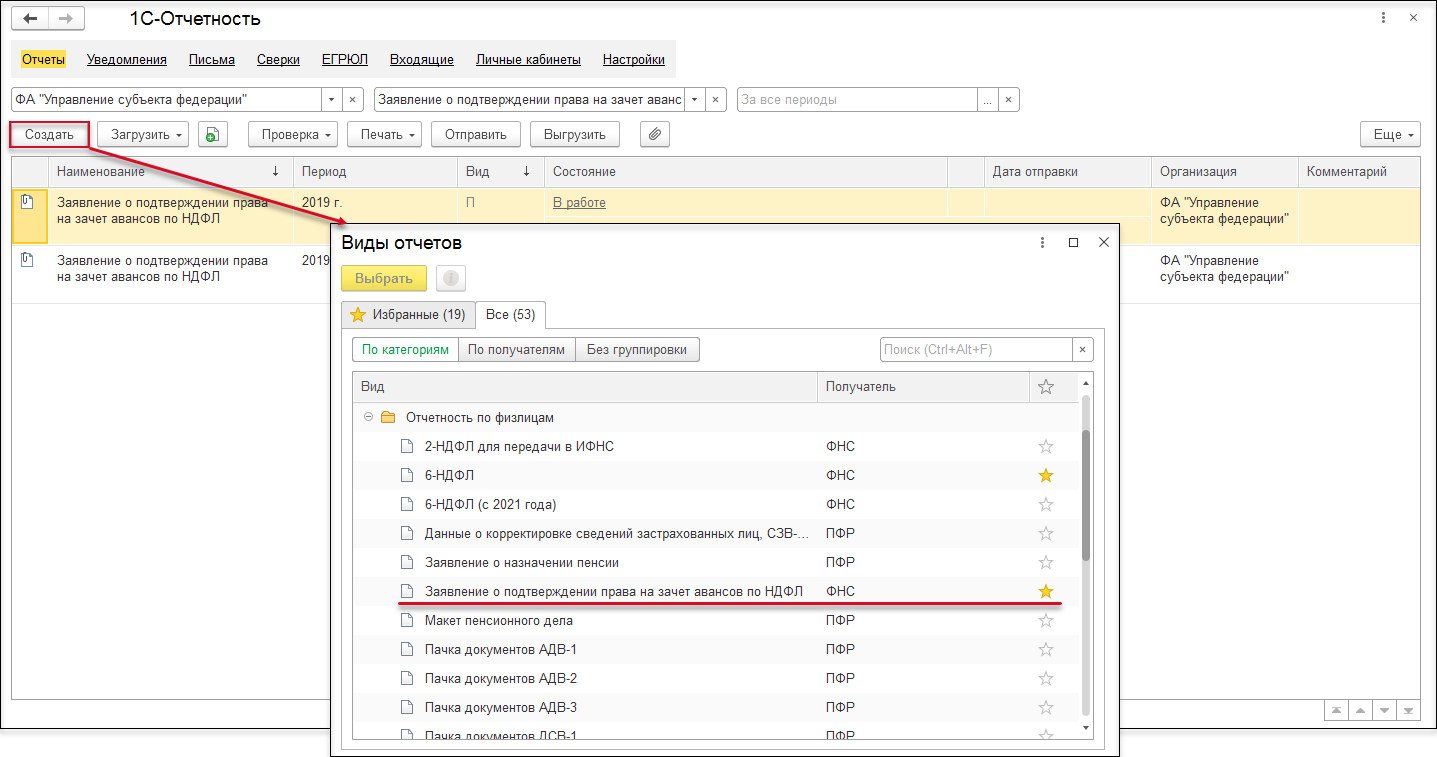
Task: Star Пачка документов АДВ-2
Action: 1046,678
